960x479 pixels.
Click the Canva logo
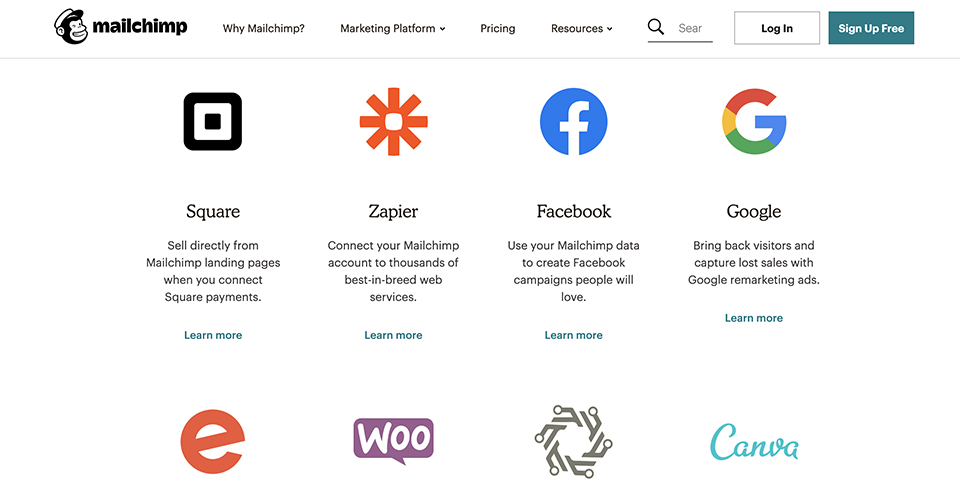coord(754,442)
